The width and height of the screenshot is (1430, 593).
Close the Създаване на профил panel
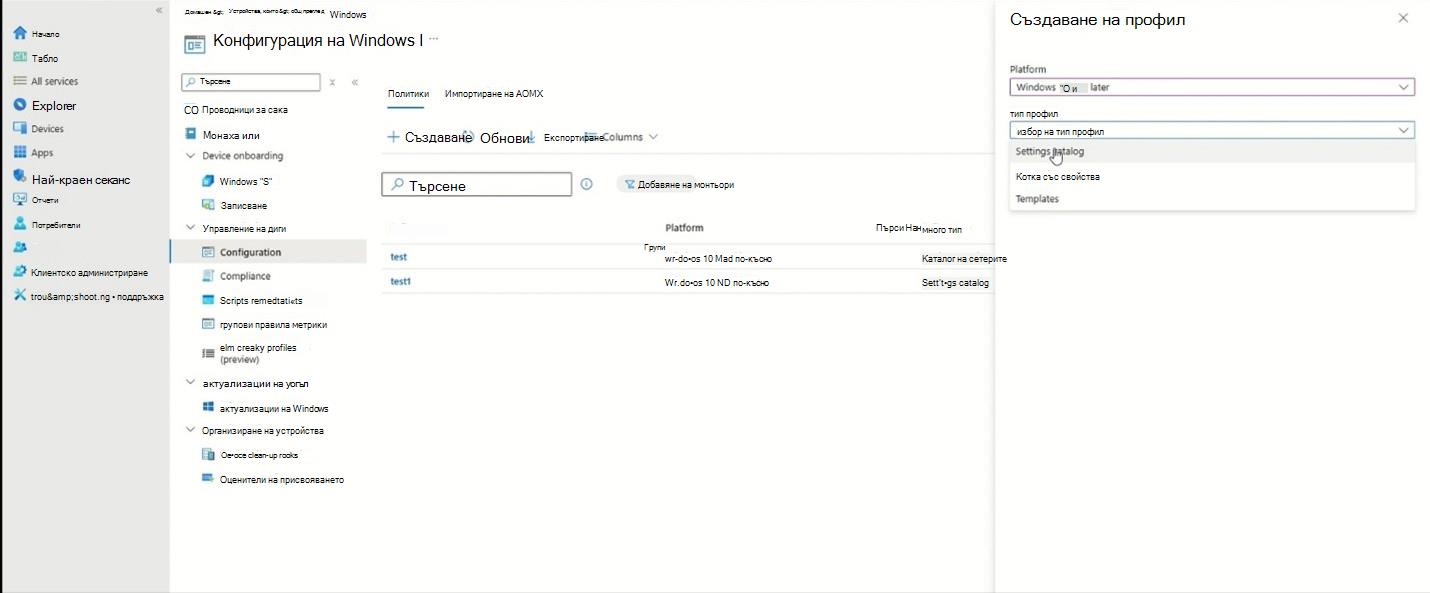click(x=1403, y=18)
